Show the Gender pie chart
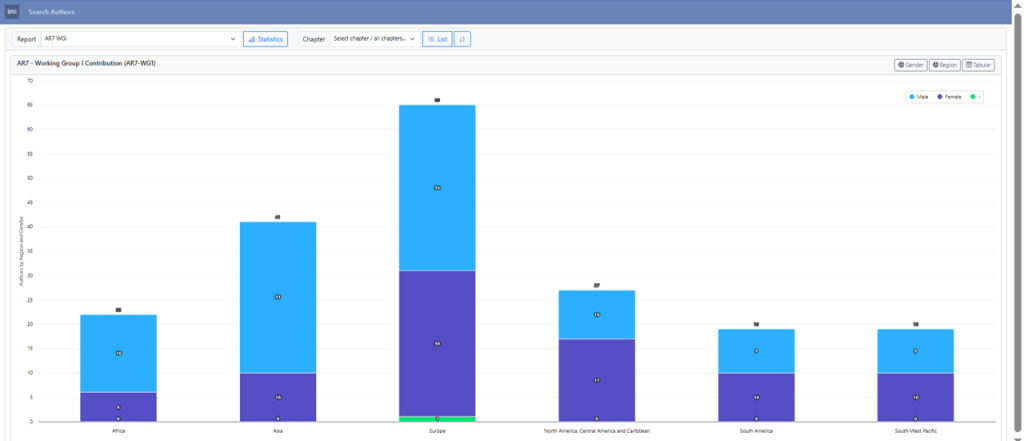This screenshot has width=1024, height=441. coord(910,65)
